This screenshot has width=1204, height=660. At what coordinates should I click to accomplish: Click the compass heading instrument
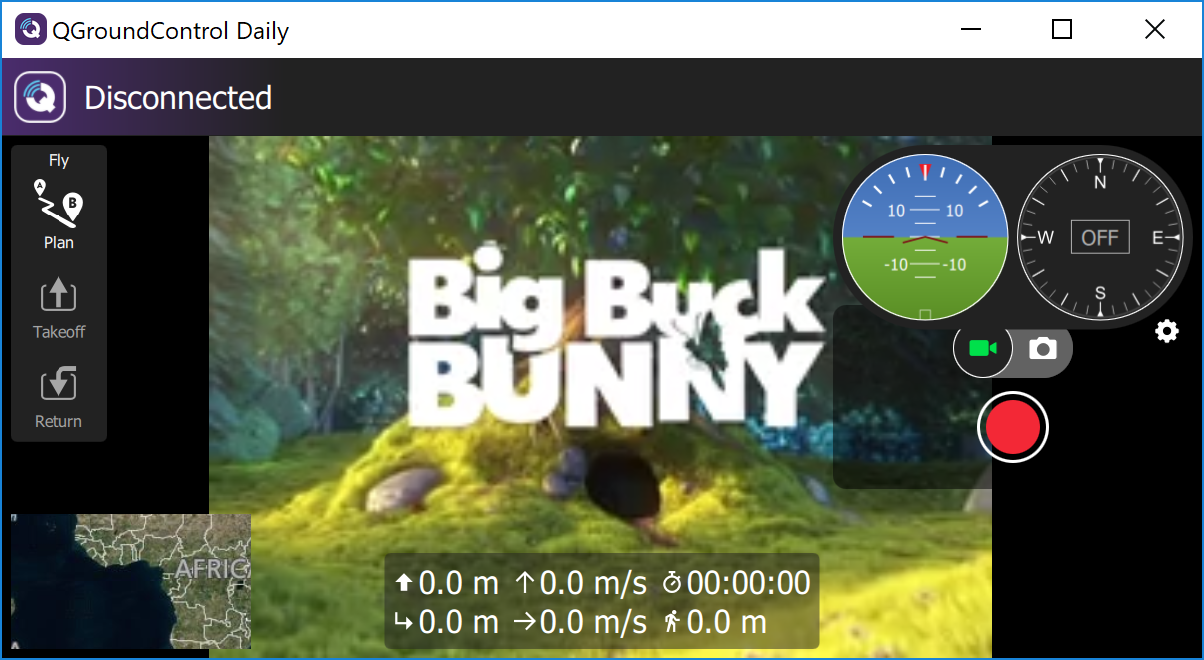1100,238
